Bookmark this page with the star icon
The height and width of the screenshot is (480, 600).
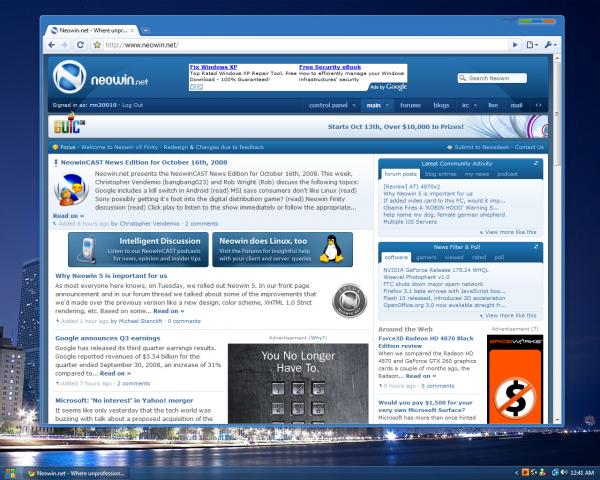97,45
